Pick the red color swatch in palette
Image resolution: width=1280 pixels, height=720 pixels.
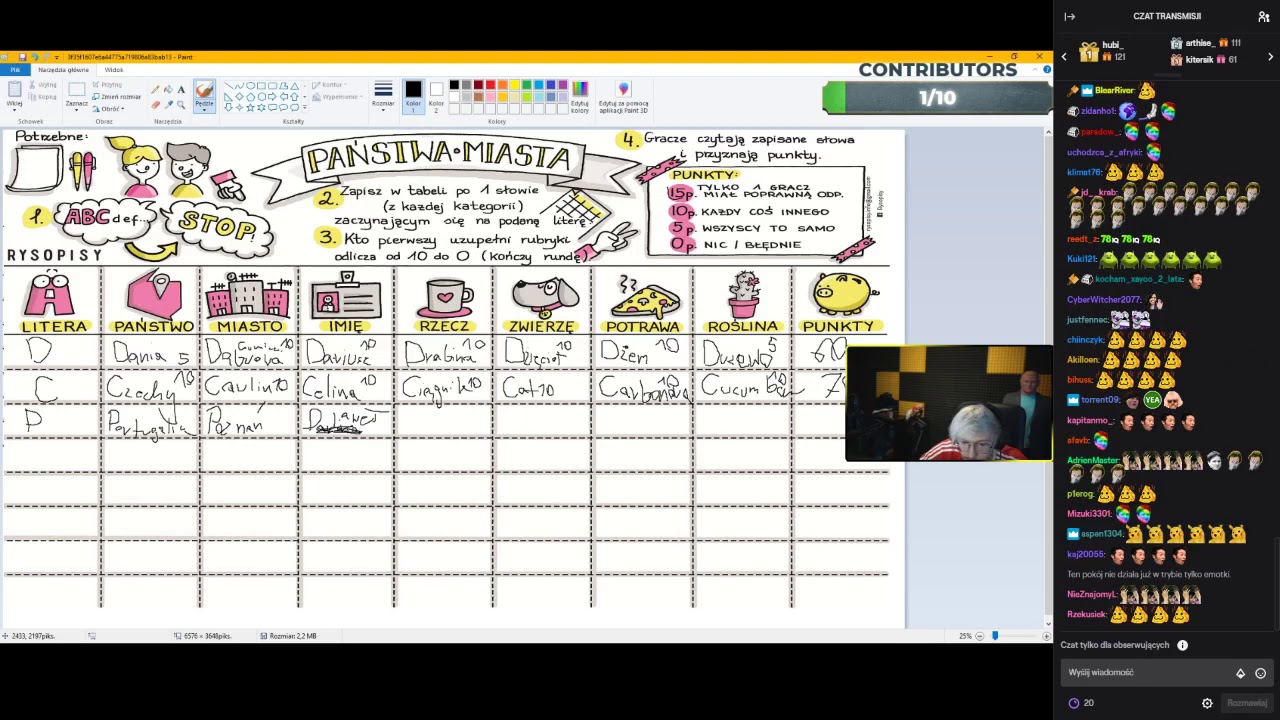pos(490,85)
